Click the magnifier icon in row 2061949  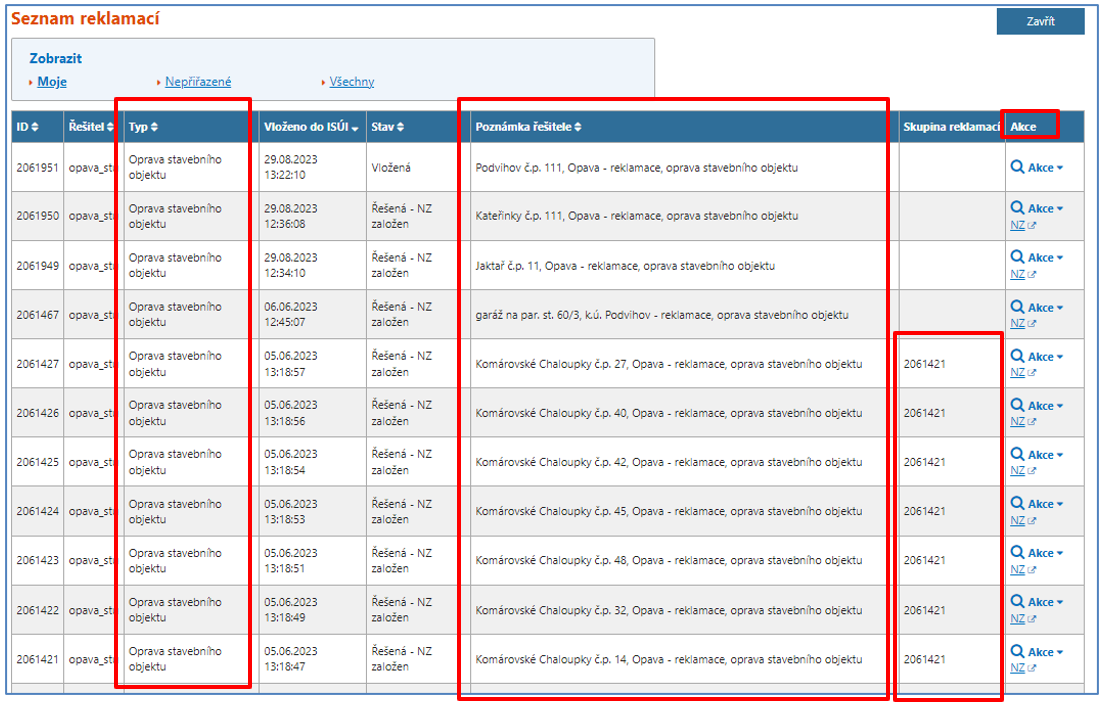[x=1017, y=258]
